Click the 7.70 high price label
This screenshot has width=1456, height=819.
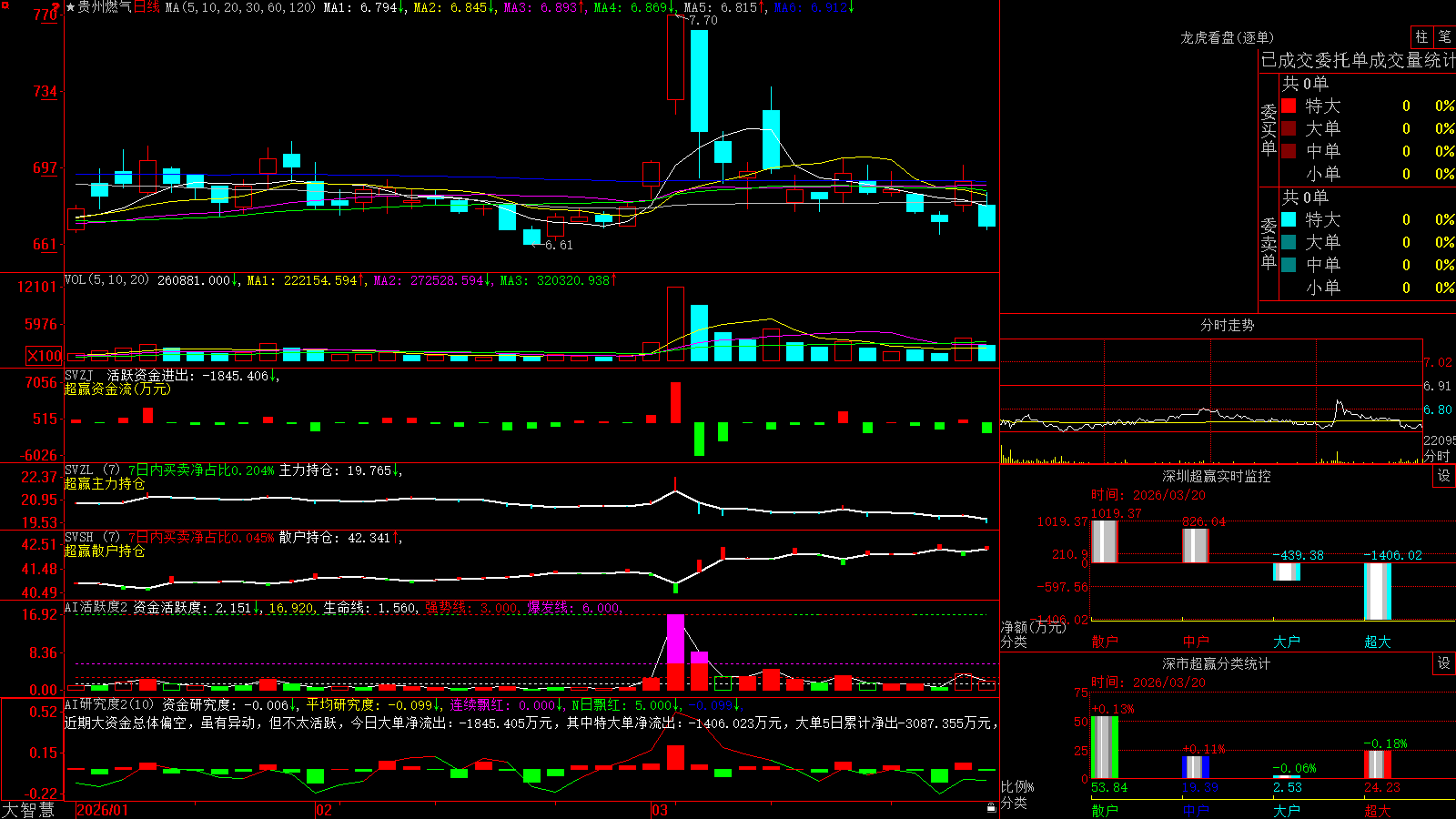pyautogui.click(x=703, y=20)
